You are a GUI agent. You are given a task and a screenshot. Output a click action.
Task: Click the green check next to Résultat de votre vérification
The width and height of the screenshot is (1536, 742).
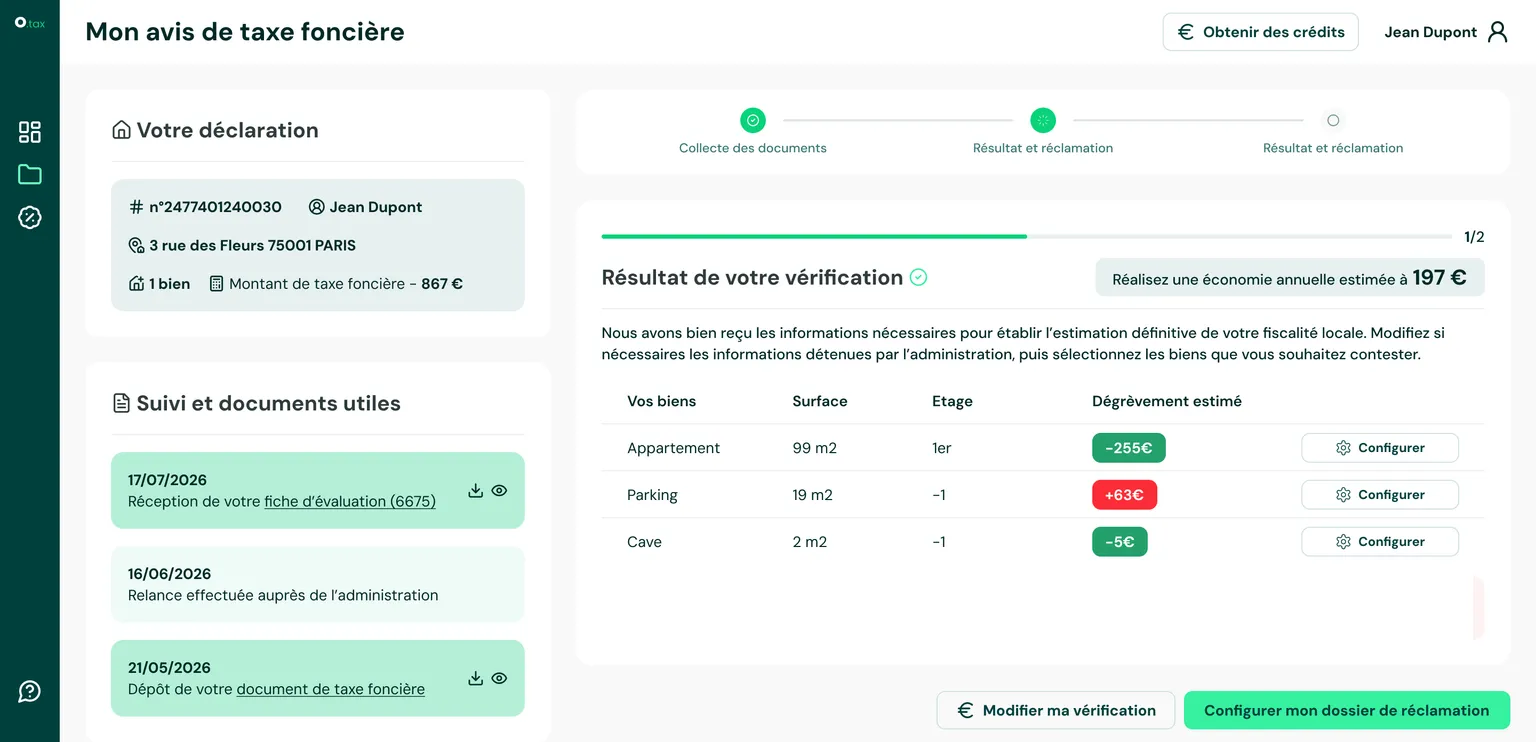[x=918, y=277]
